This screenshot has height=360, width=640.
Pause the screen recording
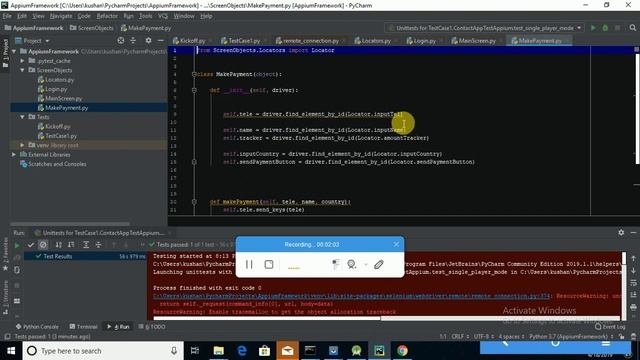pyautogui.click(x=249, y=264)
